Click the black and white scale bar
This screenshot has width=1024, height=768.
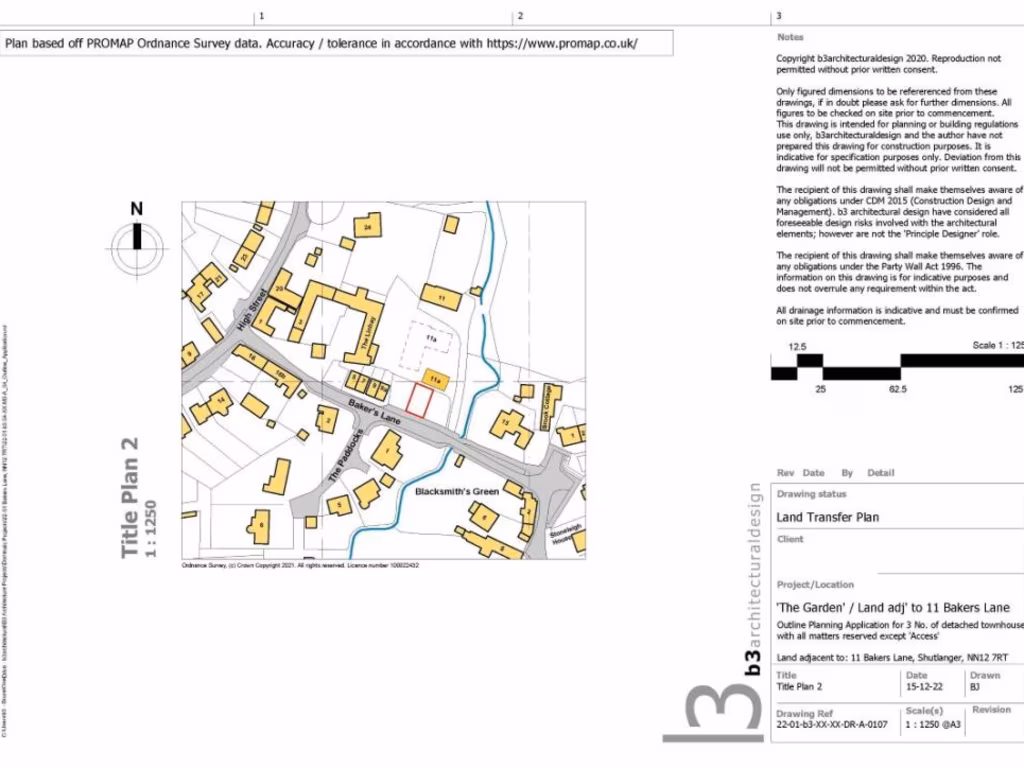(x=896, y=367)
